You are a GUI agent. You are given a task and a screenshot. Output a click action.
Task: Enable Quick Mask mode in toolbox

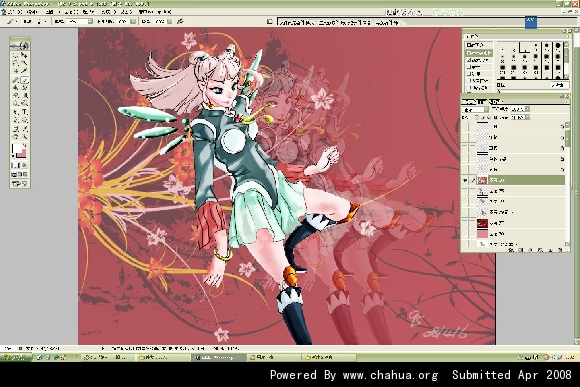[24, 165]
